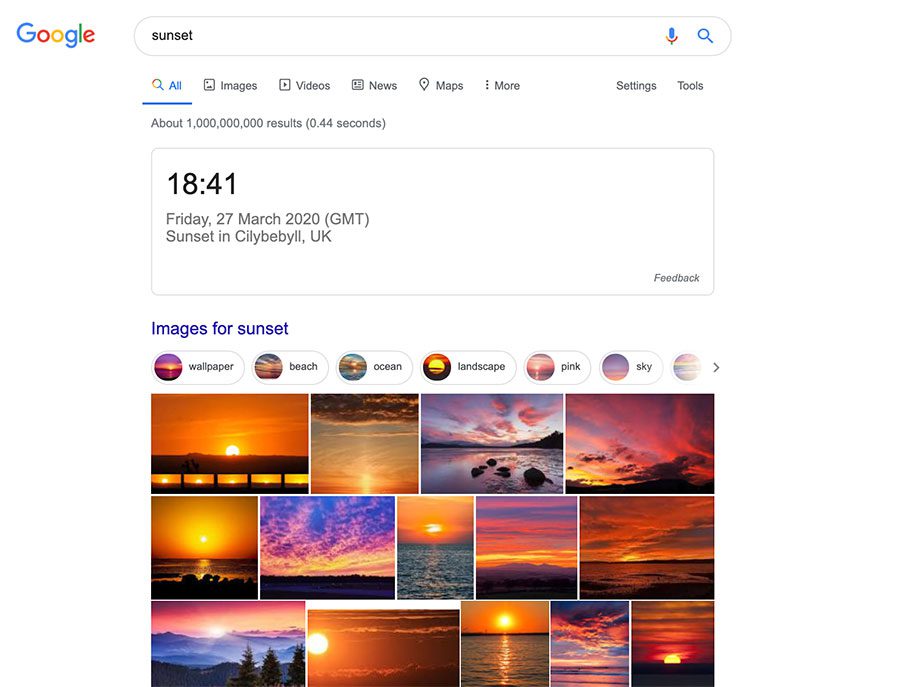Click the ocean chip thumbnail icon
Image resolution: width=900 pixels, height=687 pixels.
(353, 367)
